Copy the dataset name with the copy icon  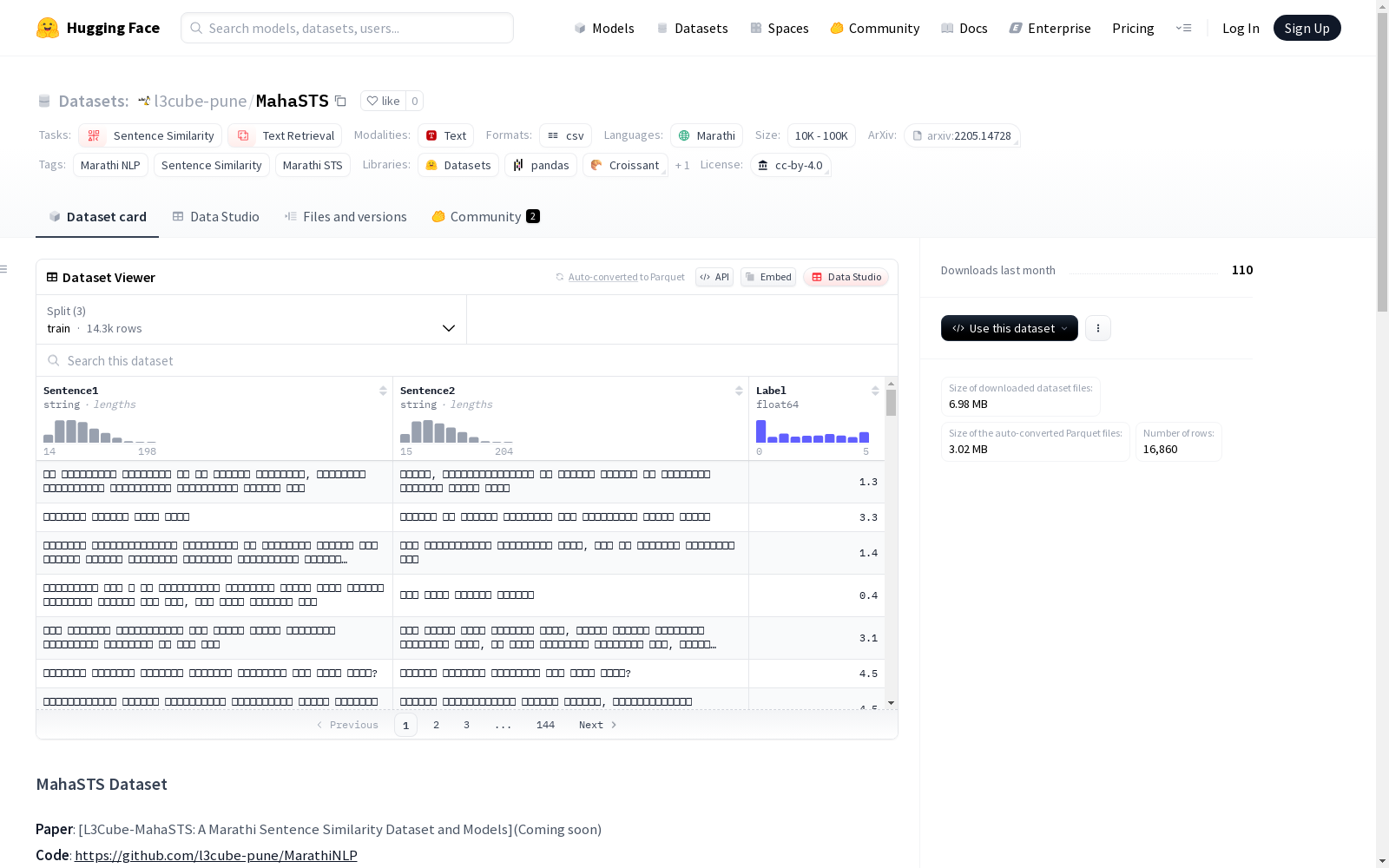click(x=341, y=102)
